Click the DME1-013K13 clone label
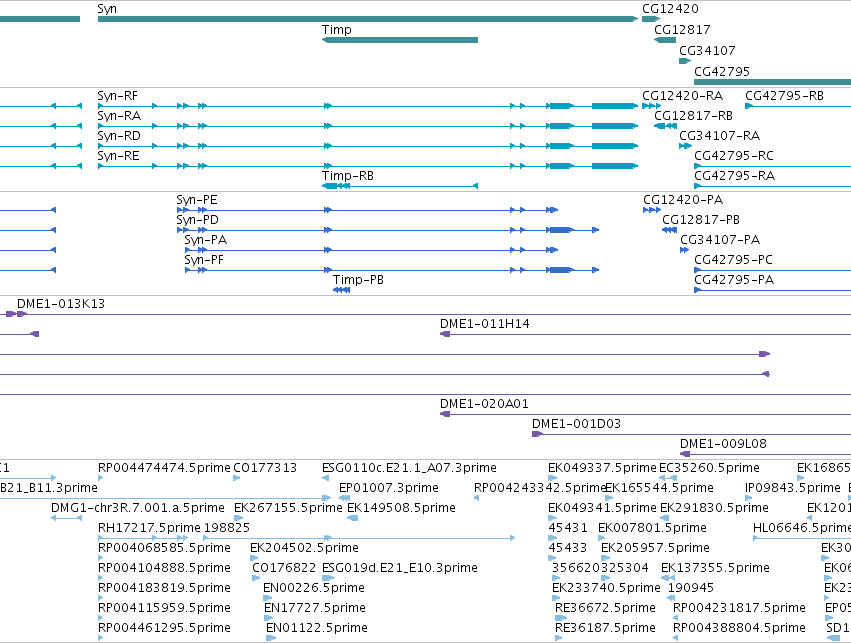This screenshot has width=851, height=643. [x=61, y=304]
